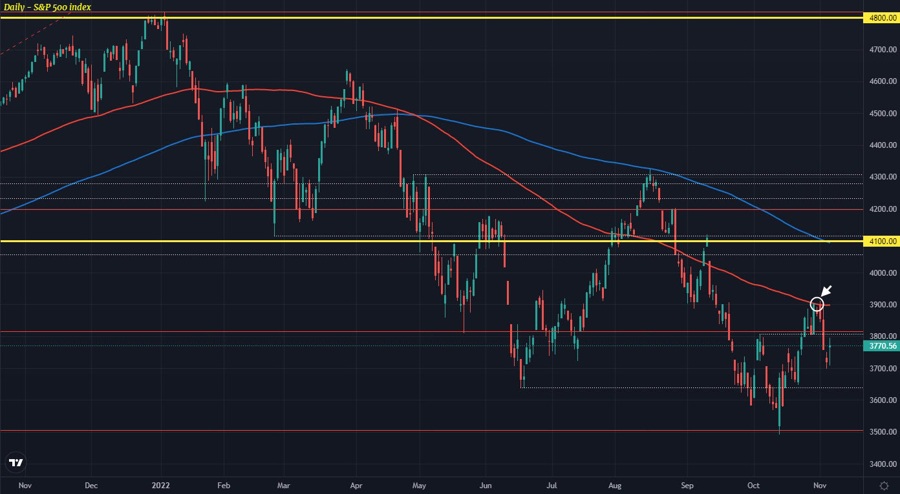Open chart settings gear icon

(884, 485)
